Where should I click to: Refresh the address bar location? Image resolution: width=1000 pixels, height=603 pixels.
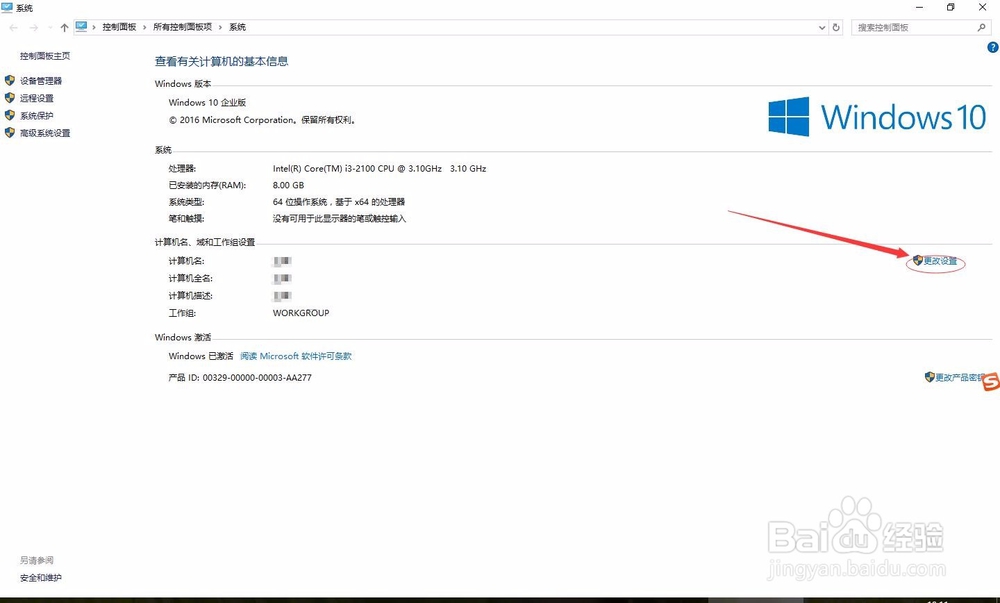(x=836, y=27)
